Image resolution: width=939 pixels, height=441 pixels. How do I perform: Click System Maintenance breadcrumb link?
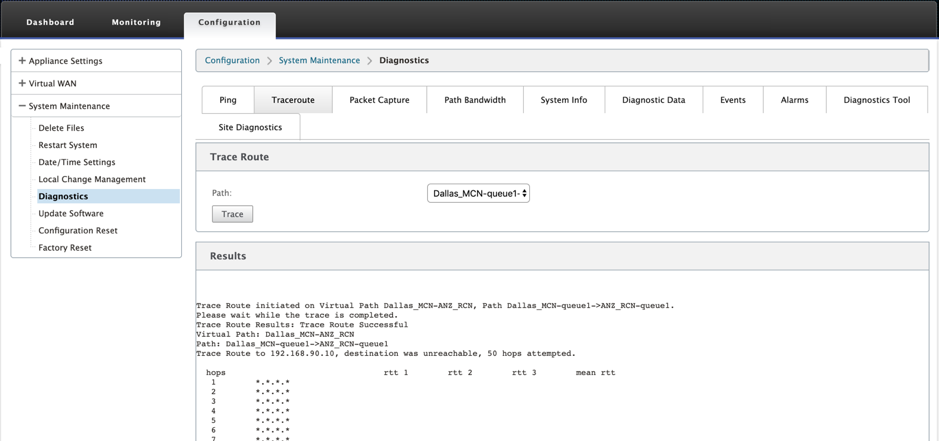319,61
